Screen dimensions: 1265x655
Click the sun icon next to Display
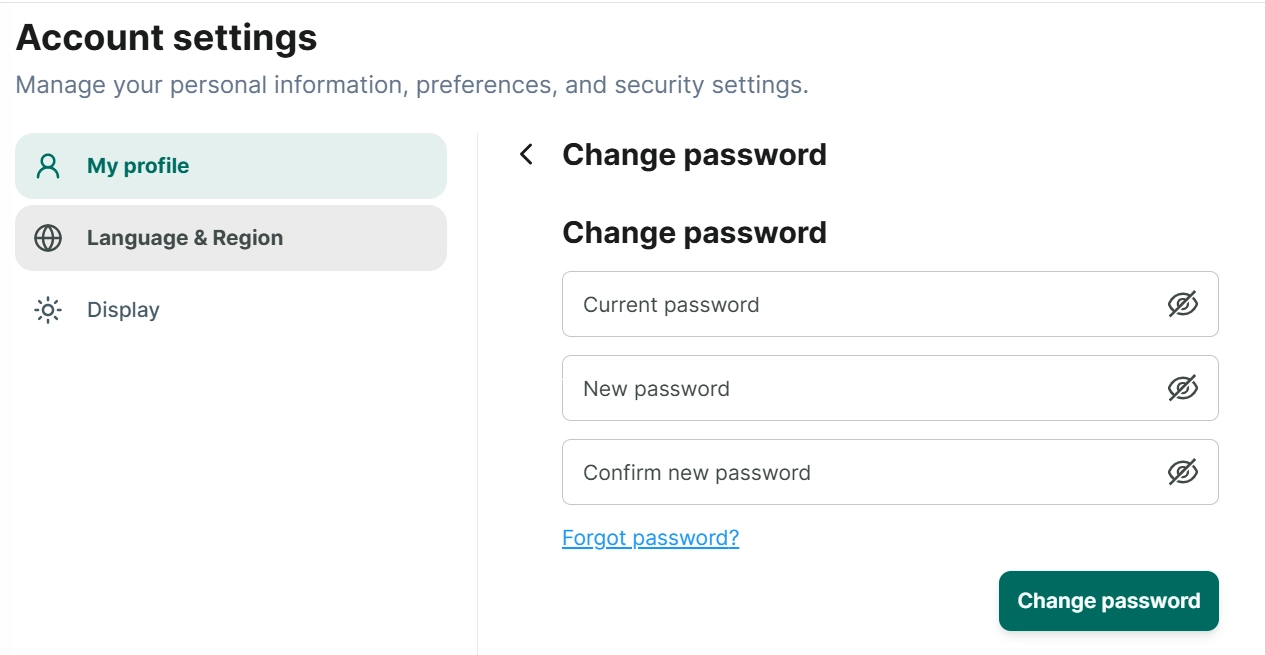pyautogui.click(x=48, y=310)
